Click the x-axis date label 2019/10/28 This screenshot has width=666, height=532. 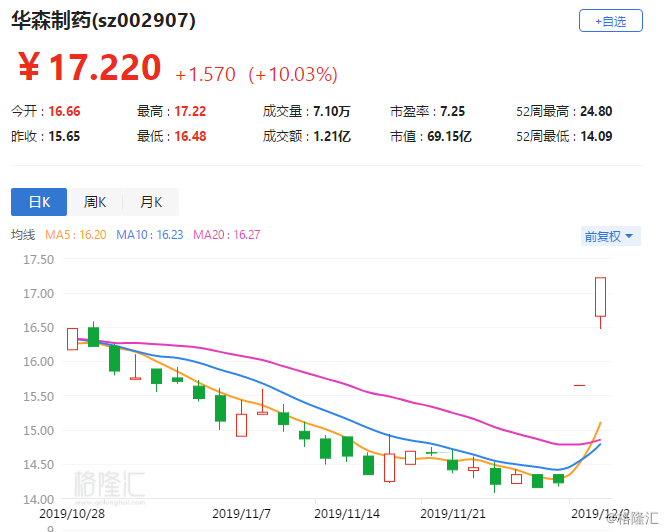[72, 514]
